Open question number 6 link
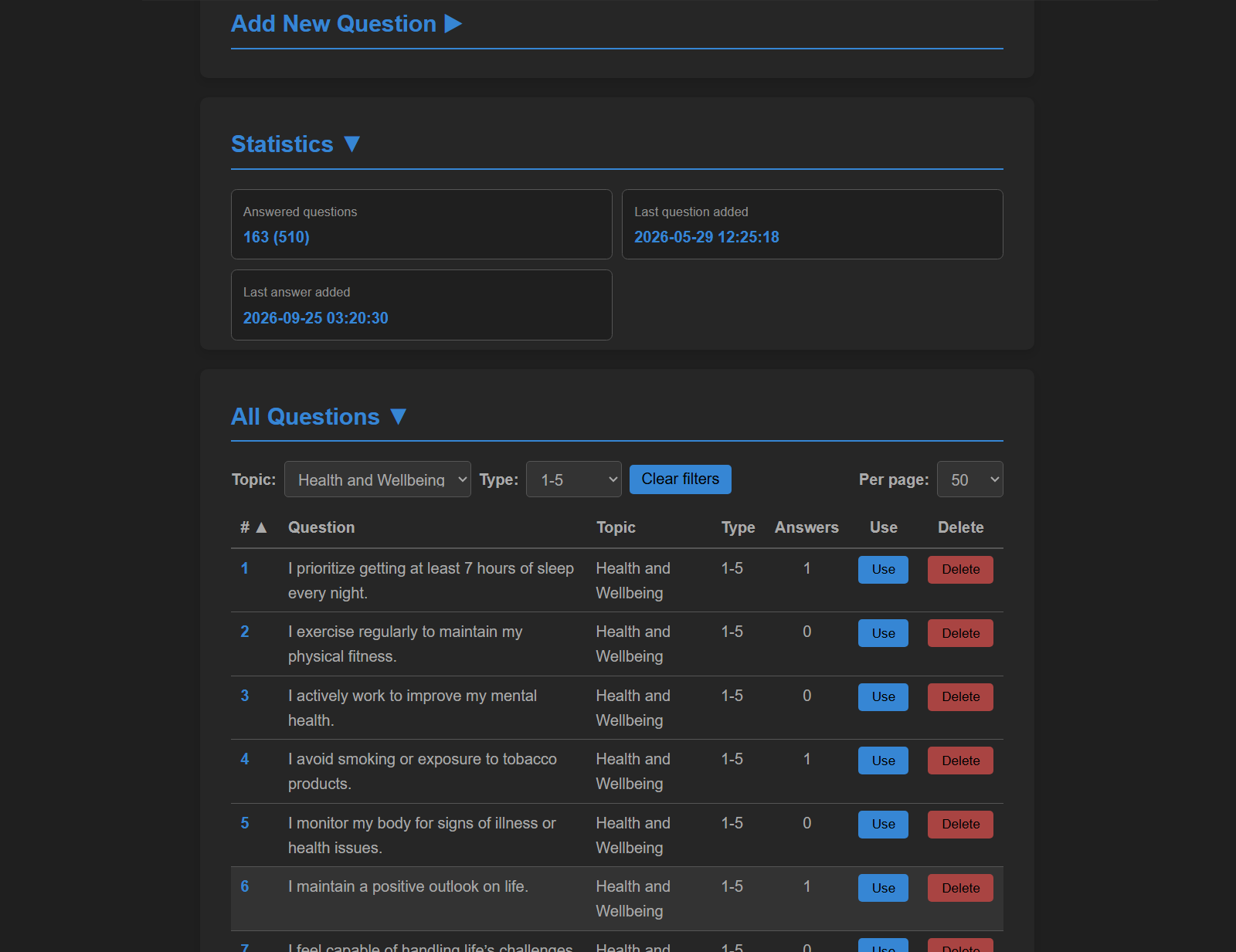 (x=245, y=886)
